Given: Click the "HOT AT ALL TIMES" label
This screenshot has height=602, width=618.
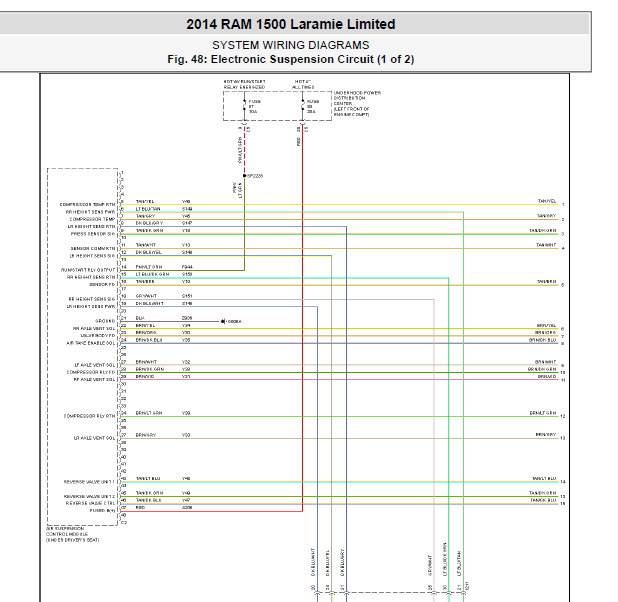Looking at the screenshot, I should pyautogui.click(x=303, y=84).
